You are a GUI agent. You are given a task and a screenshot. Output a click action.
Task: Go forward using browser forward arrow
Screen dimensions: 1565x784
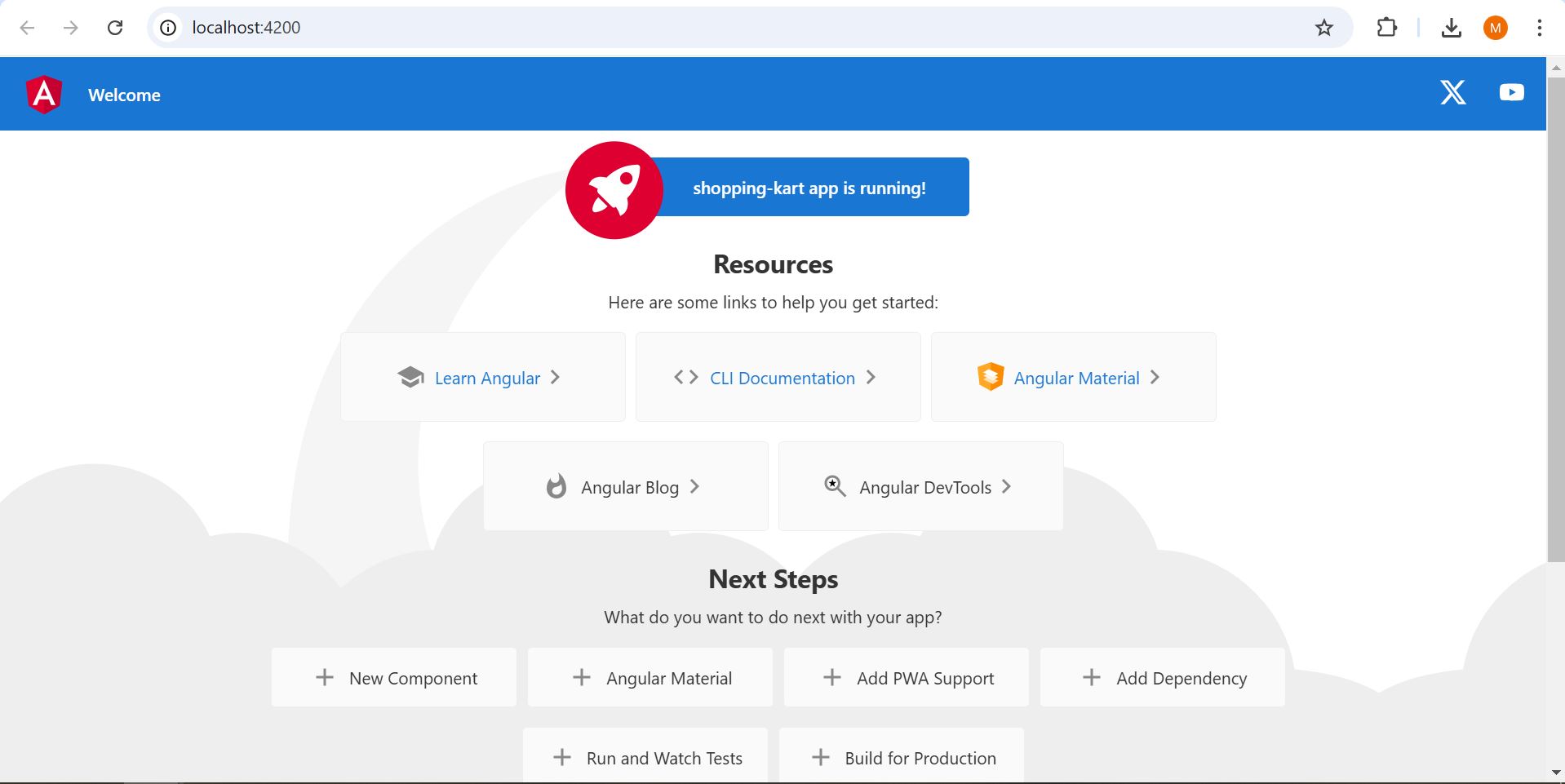point(71,28)
